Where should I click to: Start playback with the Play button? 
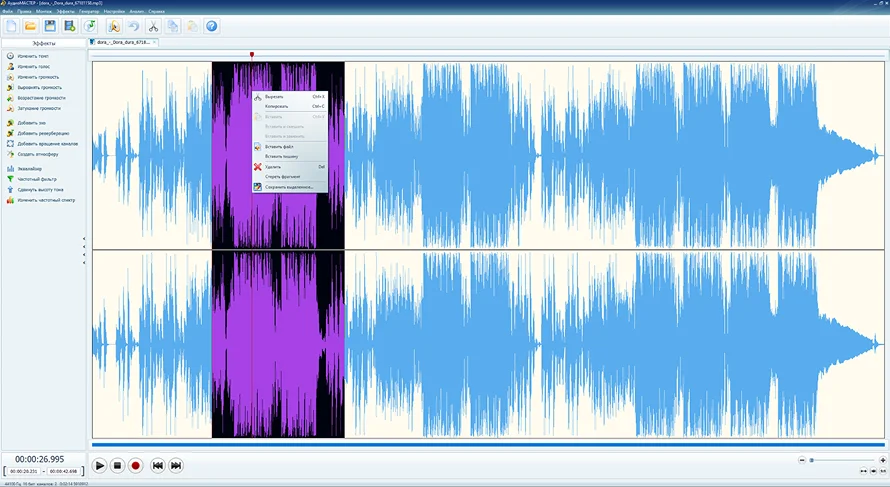click(99, 465)
